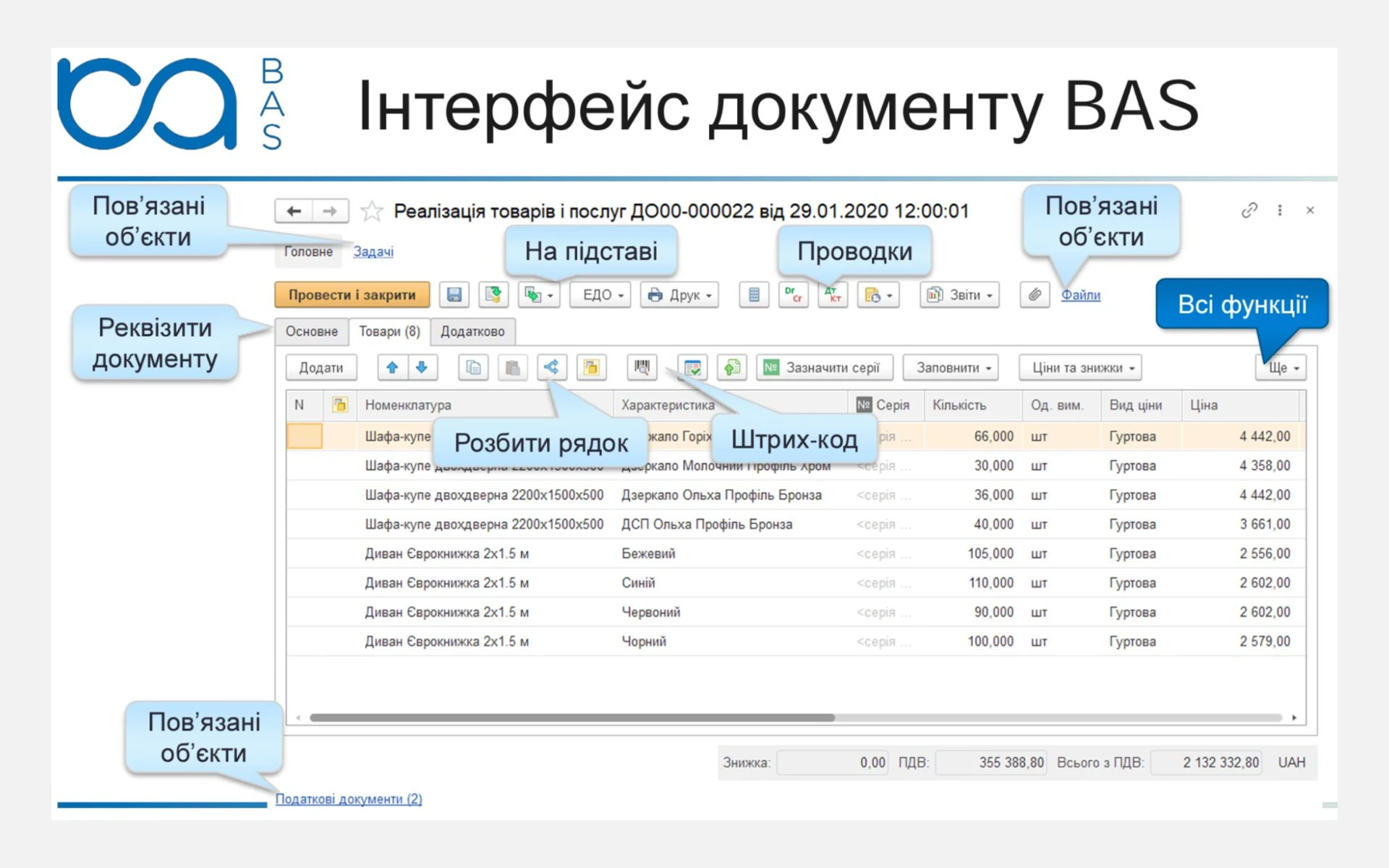Select the Головне navigation tab

click(x=308, y=252)
